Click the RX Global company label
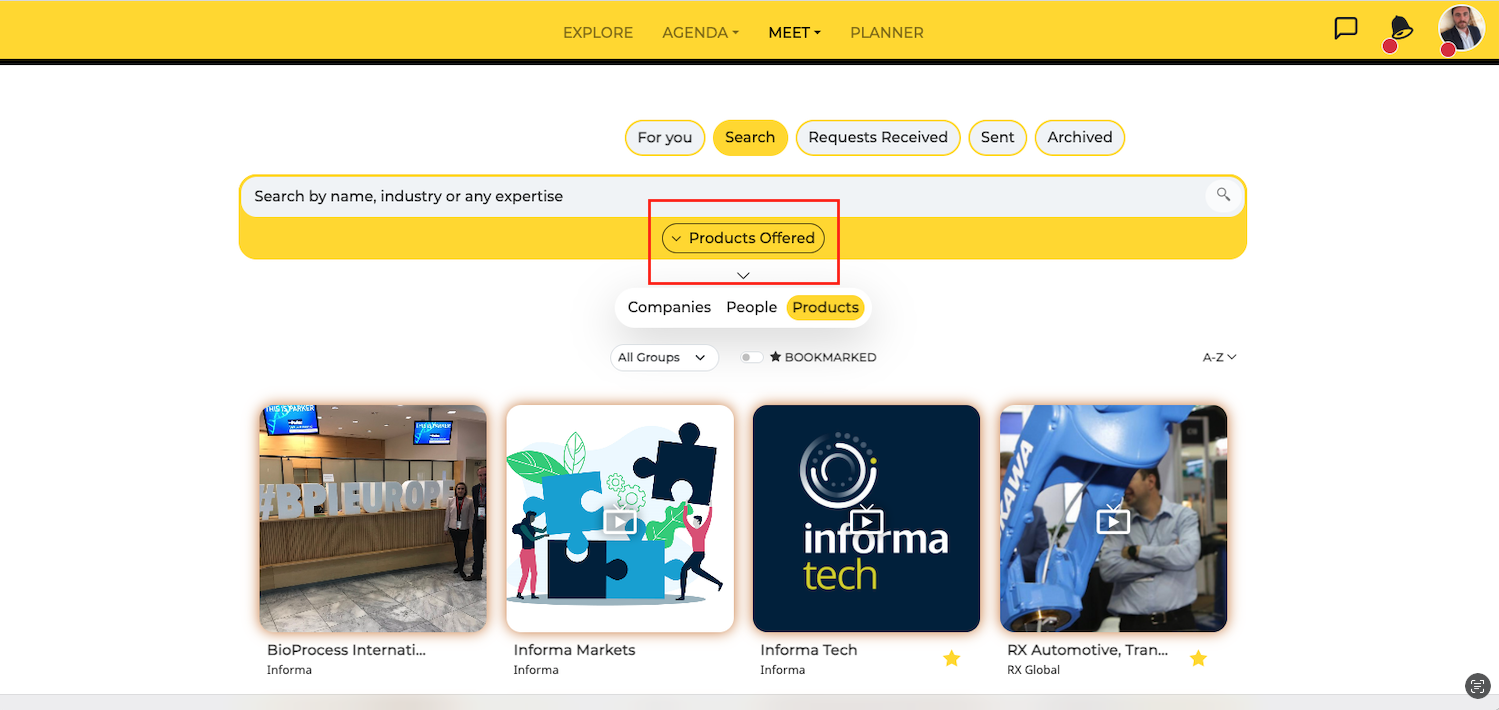1499x710 pixels. point(1033,670)
